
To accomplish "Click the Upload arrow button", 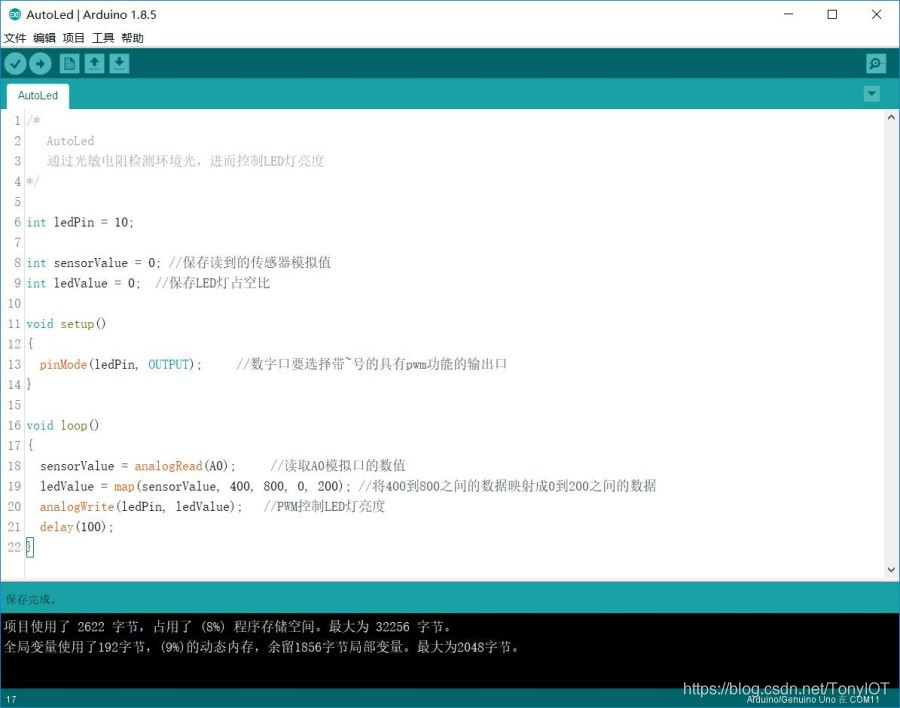I will coord(40,64).
